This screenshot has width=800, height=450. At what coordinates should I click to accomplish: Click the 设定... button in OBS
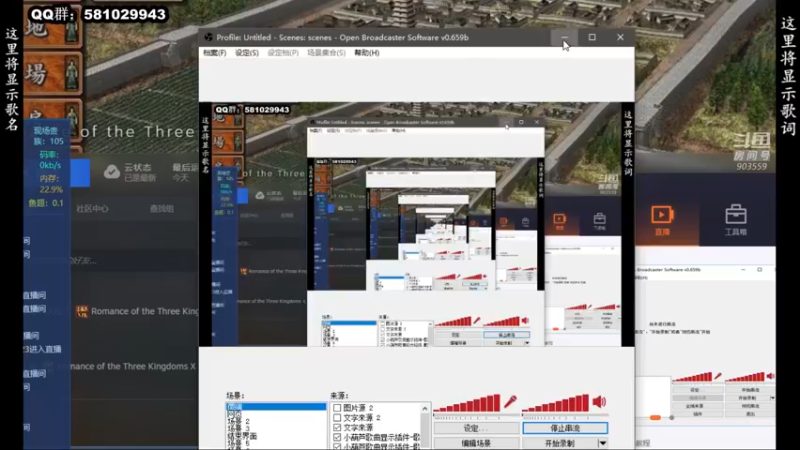(476, 428)
